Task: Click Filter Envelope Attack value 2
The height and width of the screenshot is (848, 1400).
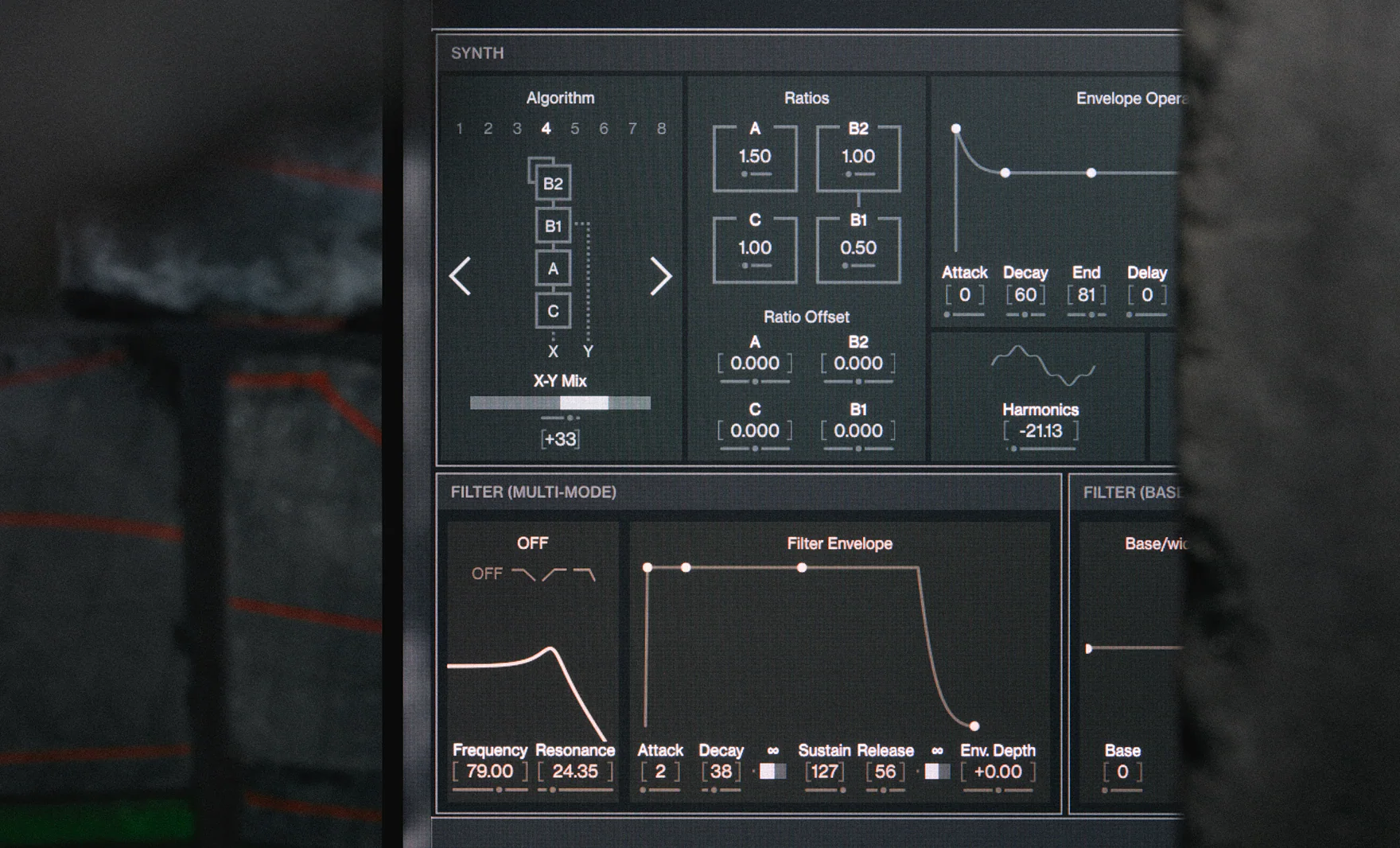Action: point(660,772)
